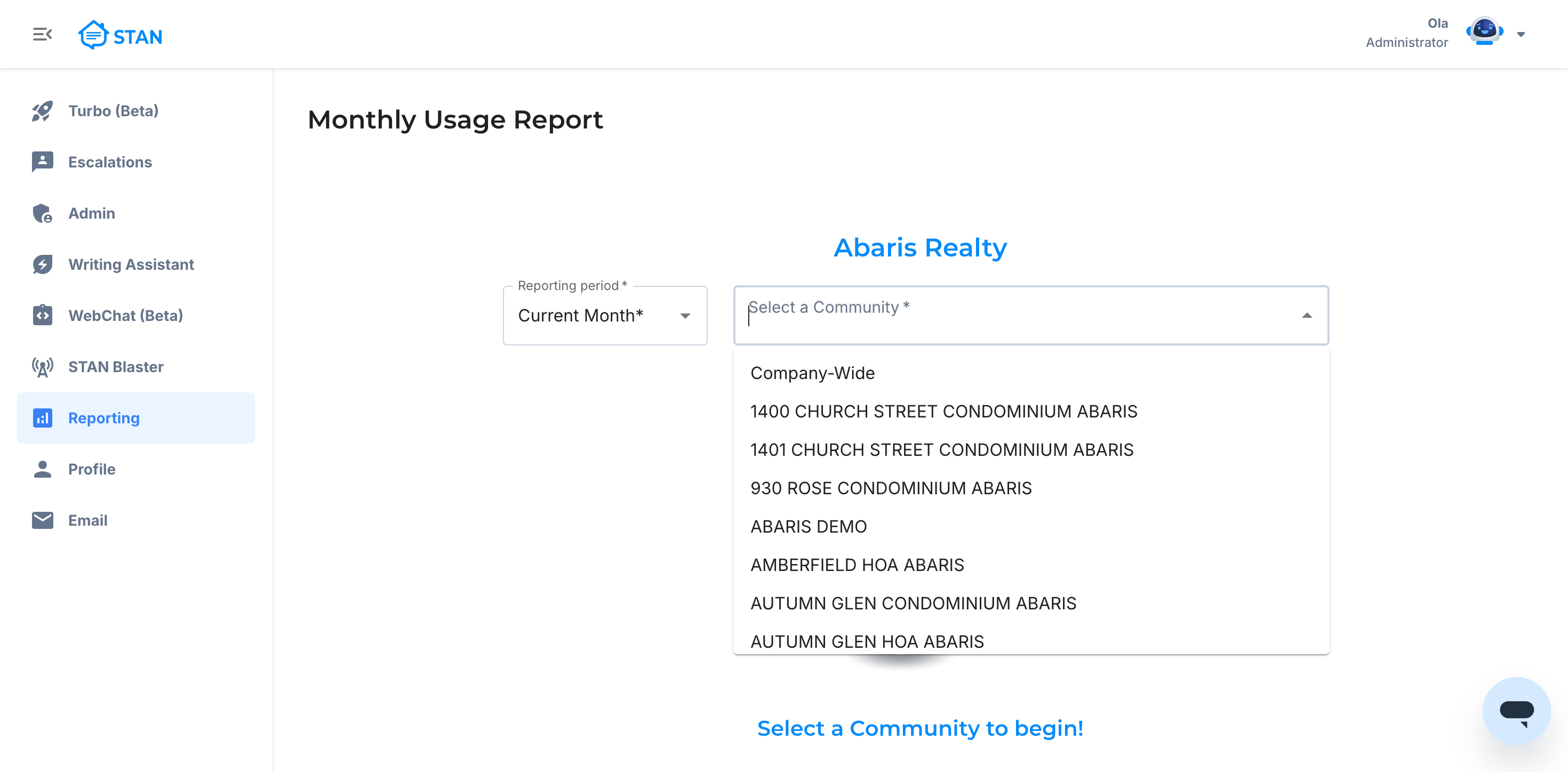1568x772 pixels.
Task: Open the chat bubble widget
Action: (x=1516, y=711)
